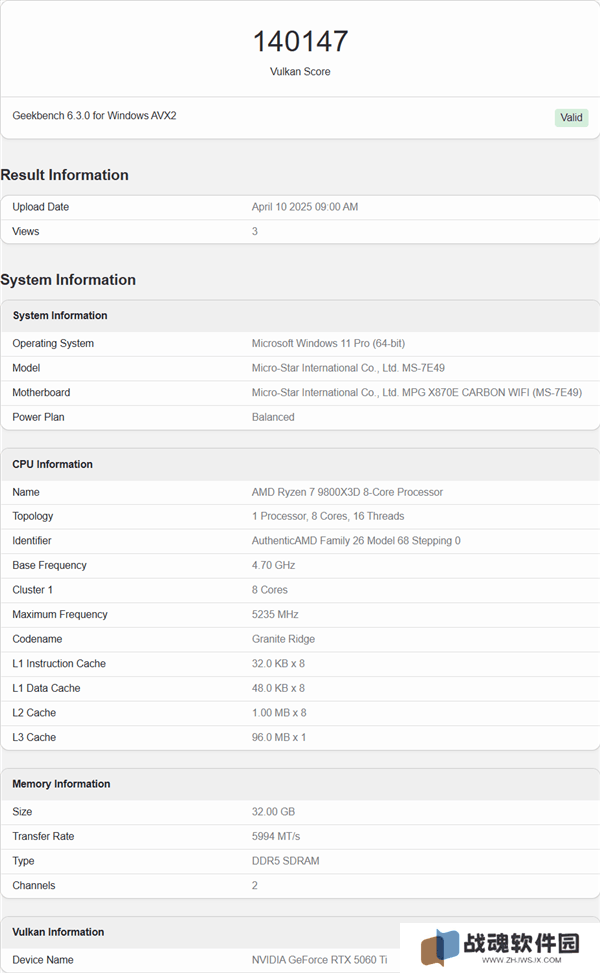Click the Result Information heading
The image size is (600, 973).
pyautogui.click(x=65, y=175)
